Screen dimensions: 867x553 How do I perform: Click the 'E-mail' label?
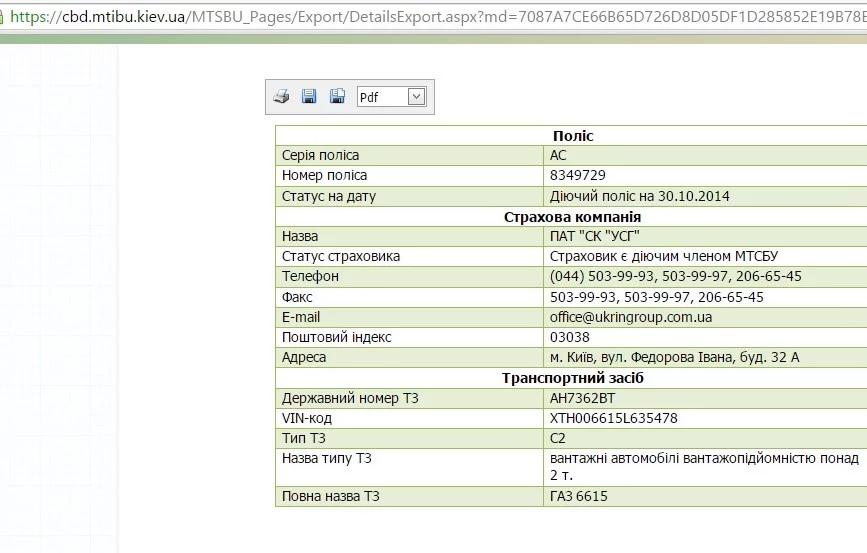coord(301,317)
